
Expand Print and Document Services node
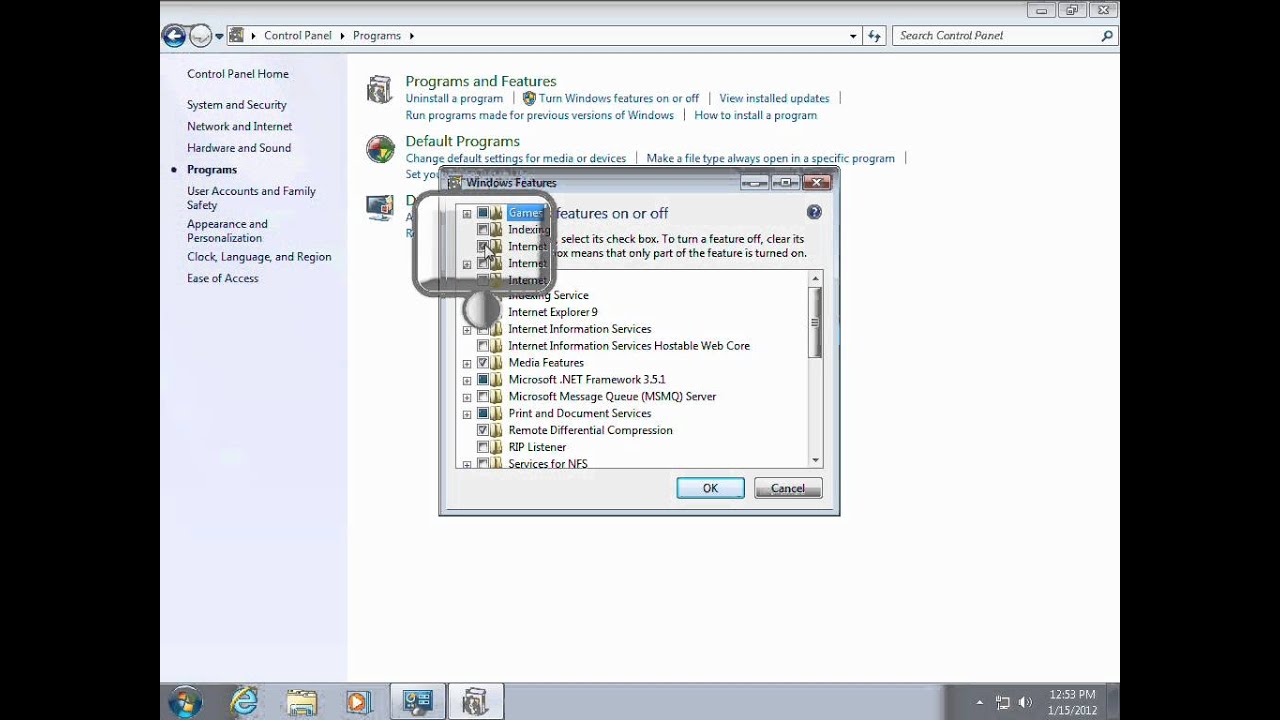(467, 414)
